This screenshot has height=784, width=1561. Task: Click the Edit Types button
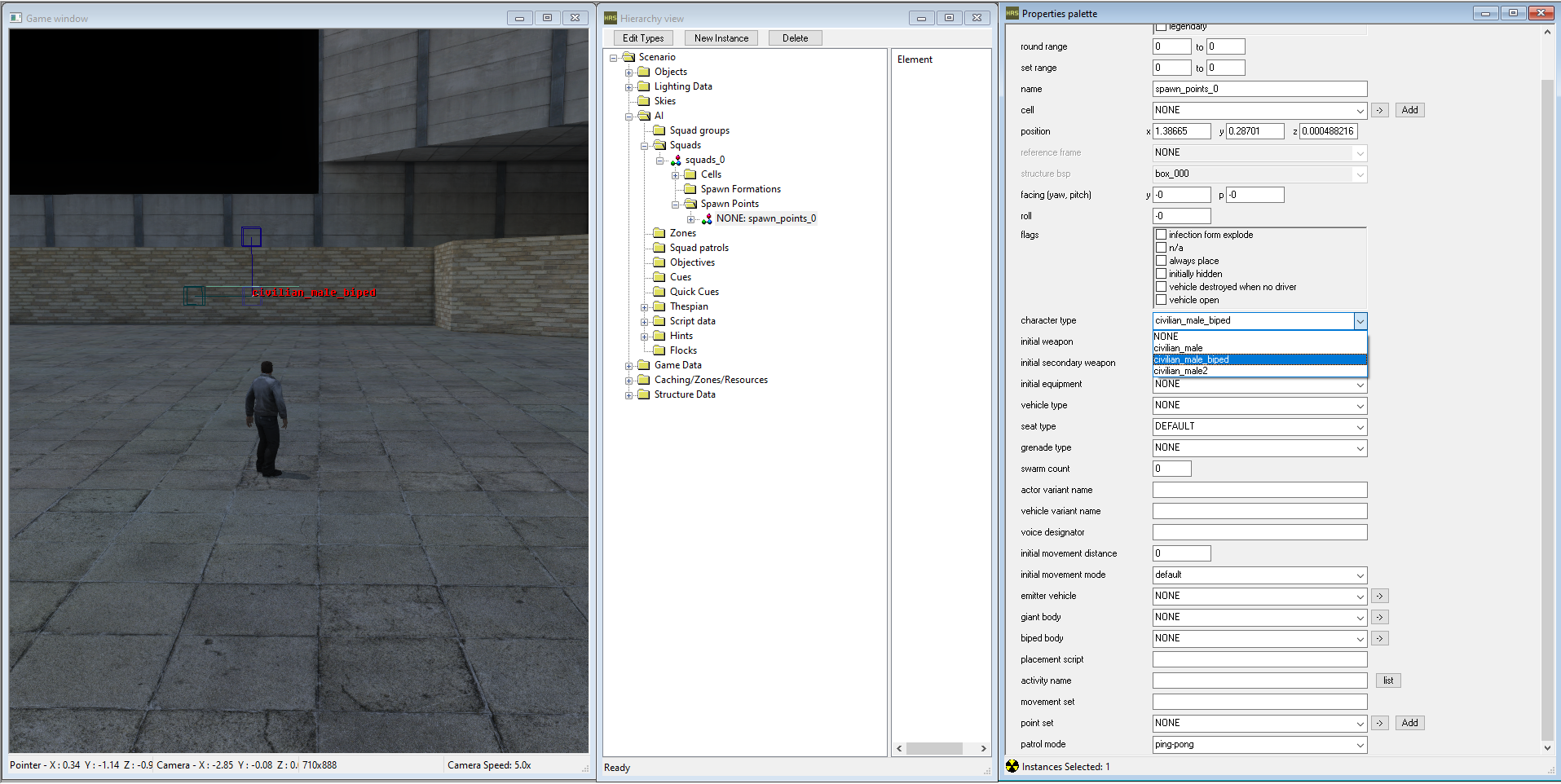(643, 37)
